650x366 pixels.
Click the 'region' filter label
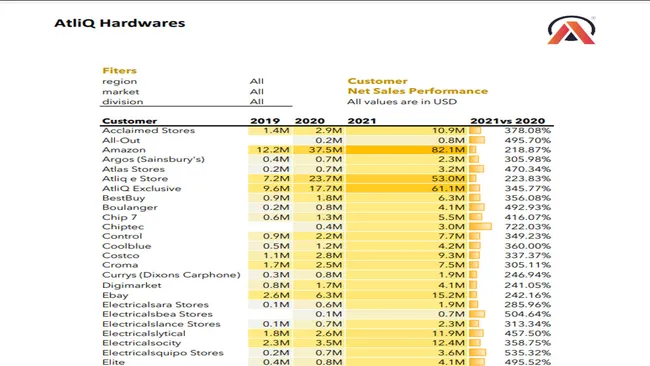click(119, 81)
